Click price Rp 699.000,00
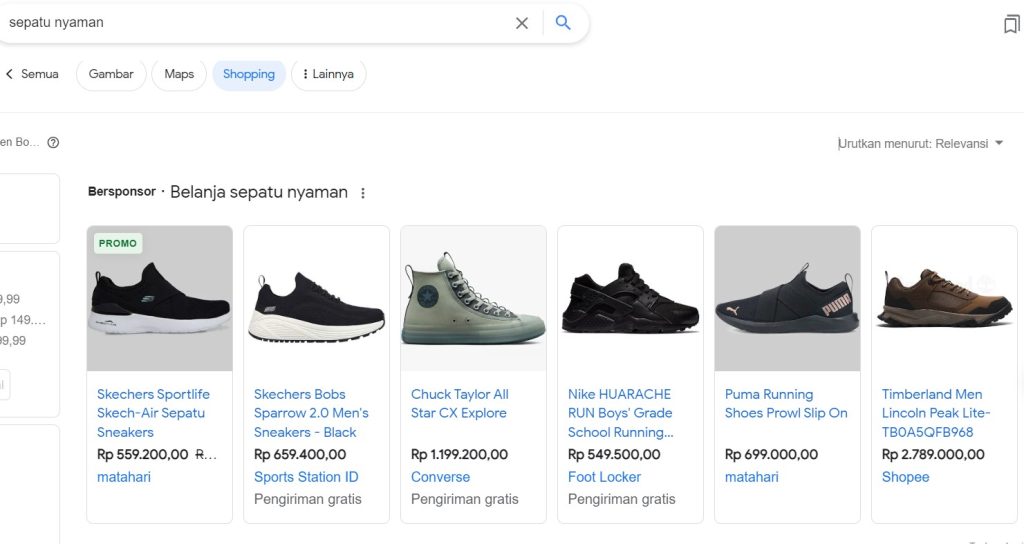Image resolution: width=1024 pixels, height=544 pixels. pos(771,454)
